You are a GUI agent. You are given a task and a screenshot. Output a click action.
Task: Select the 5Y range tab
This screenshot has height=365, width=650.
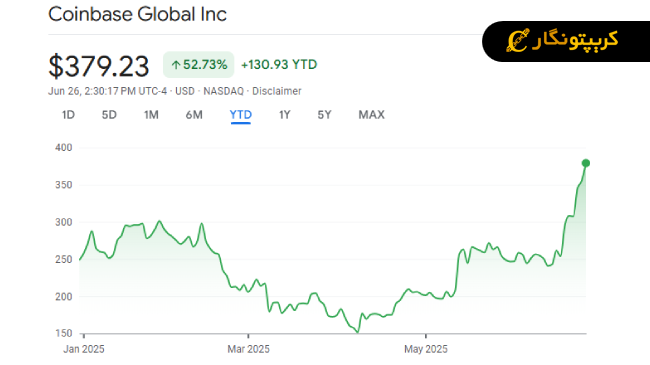[324, 115]
